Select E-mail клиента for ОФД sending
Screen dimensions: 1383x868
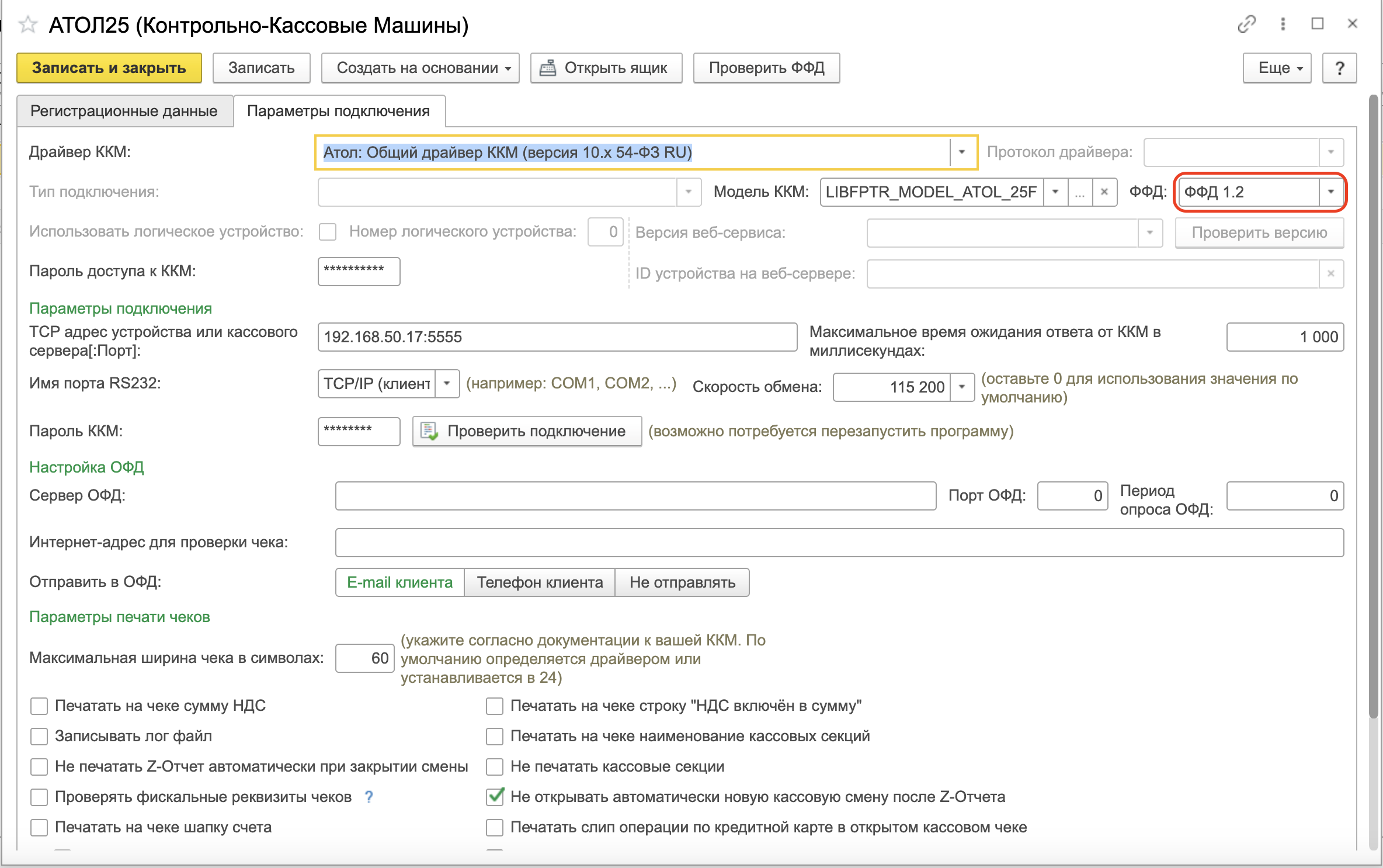pyautogui.click(x=400, y=582)
